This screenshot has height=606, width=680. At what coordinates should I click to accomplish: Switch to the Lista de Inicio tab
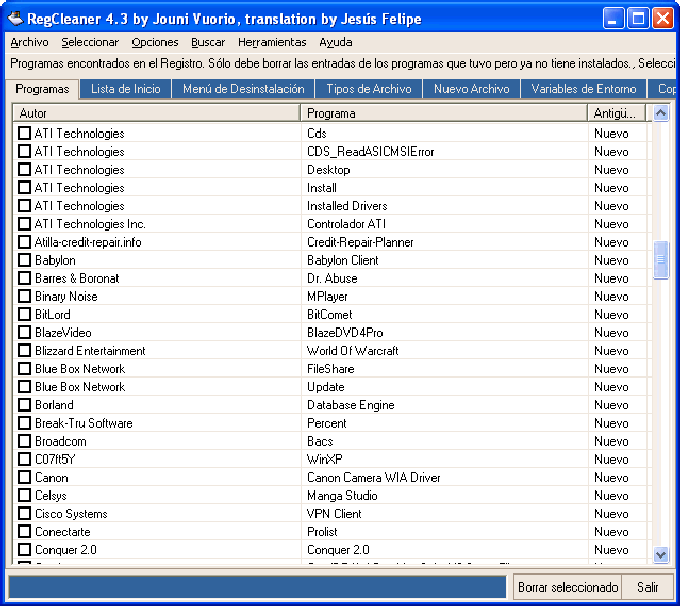coord(126,89)
